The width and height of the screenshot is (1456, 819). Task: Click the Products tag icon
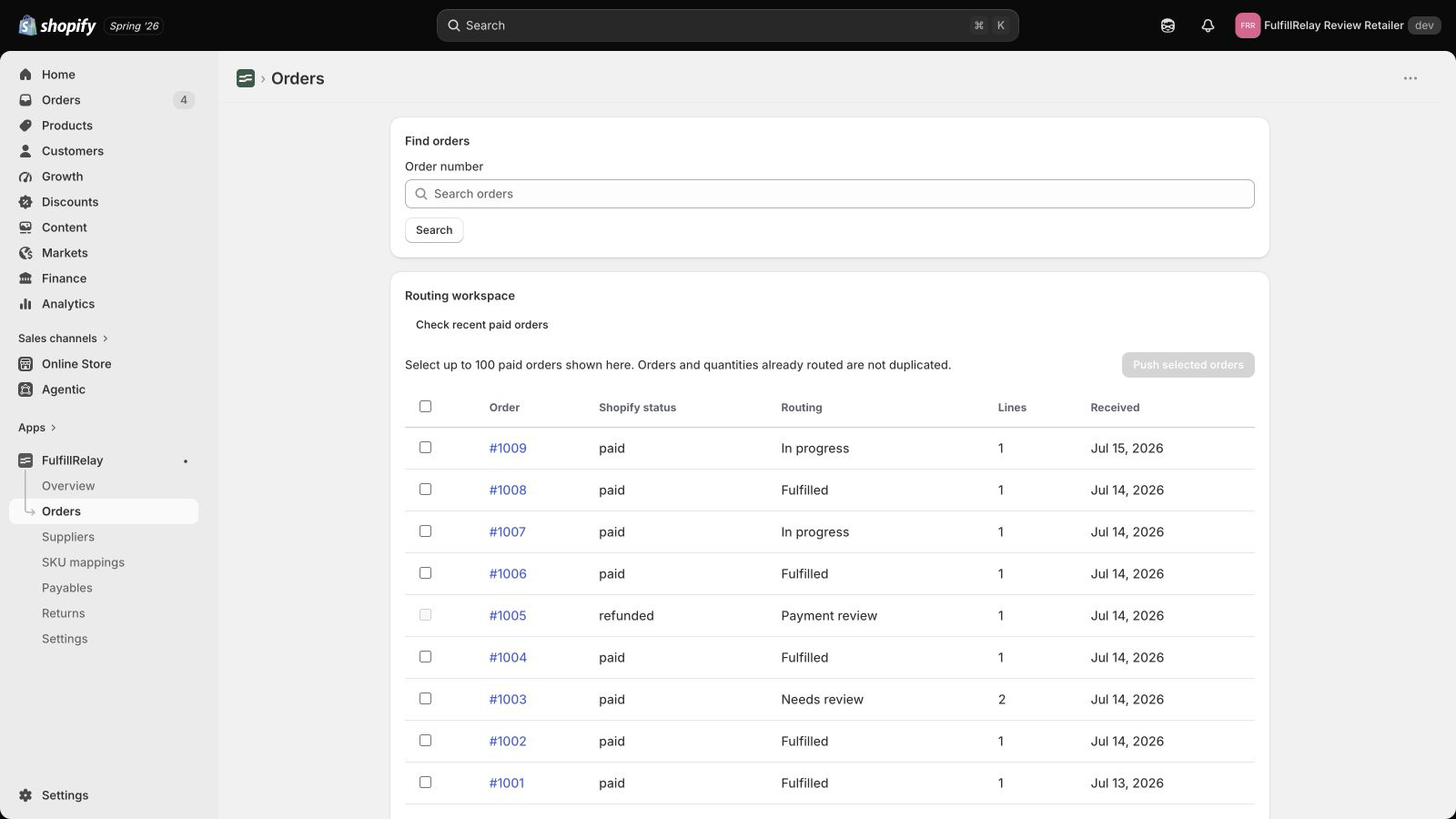25,126
